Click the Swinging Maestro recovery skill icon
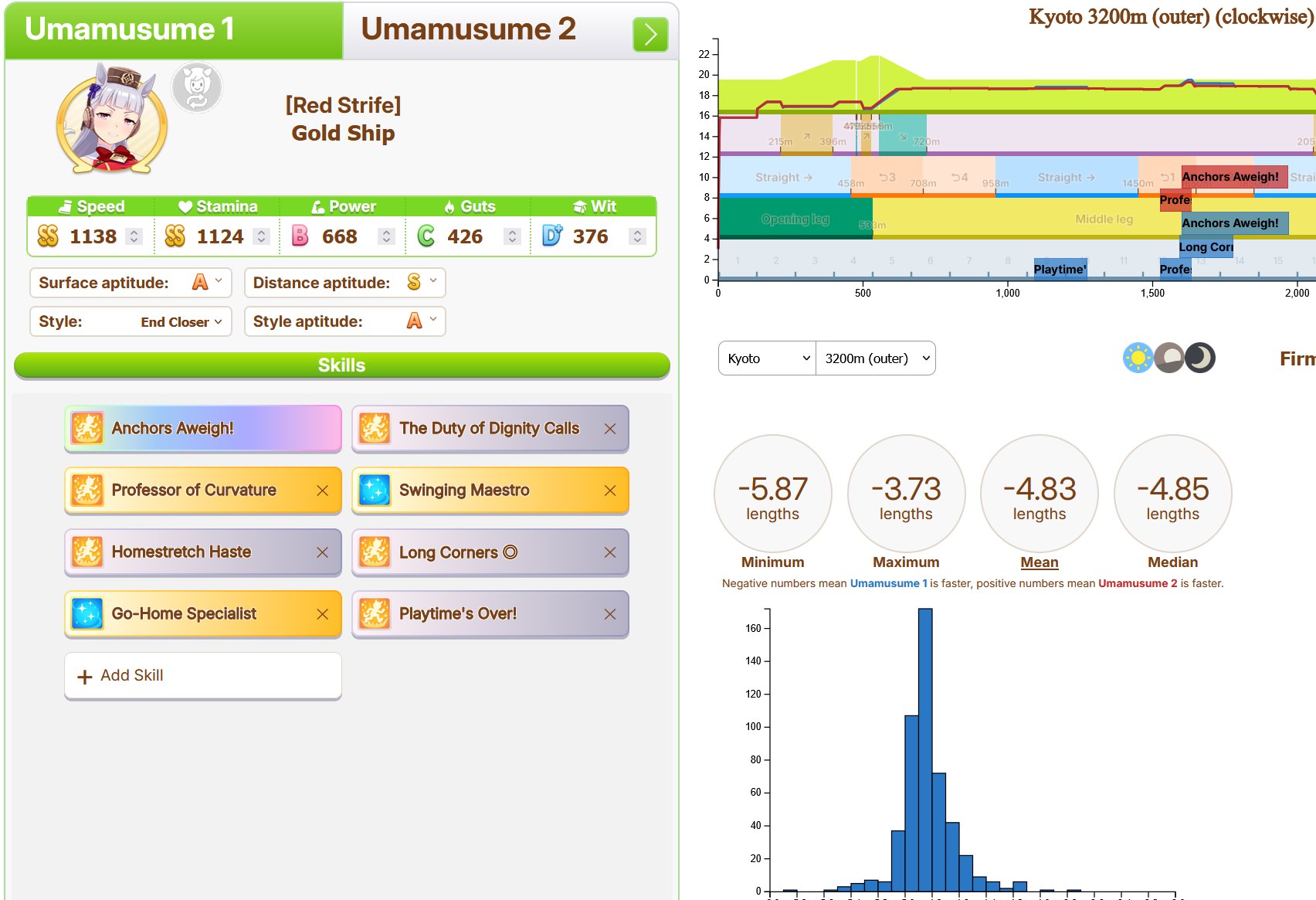Viewport: 1316px width, 900px height. coord(375,490)
